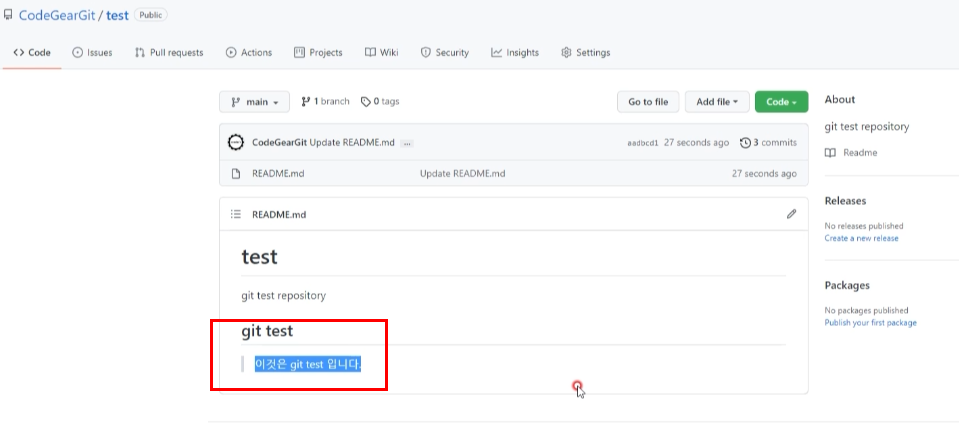
Task: Click the file icon next to README.md
Action: 236,174
